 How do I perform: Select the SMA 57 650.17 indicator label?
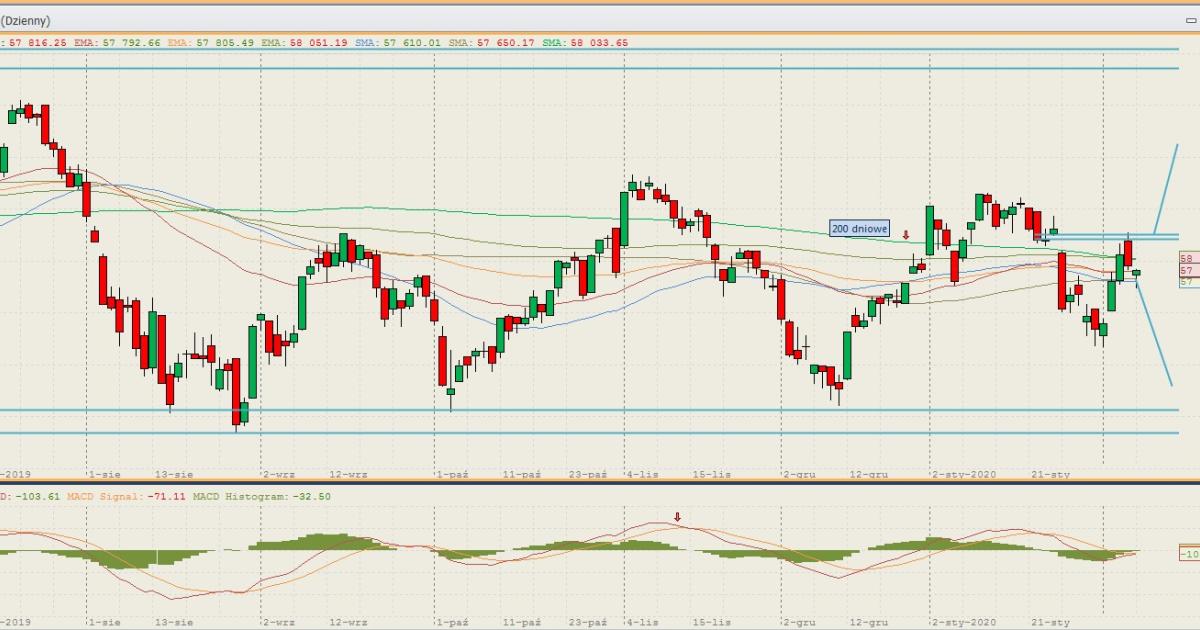pyautogui.click(x=491, y=43)
